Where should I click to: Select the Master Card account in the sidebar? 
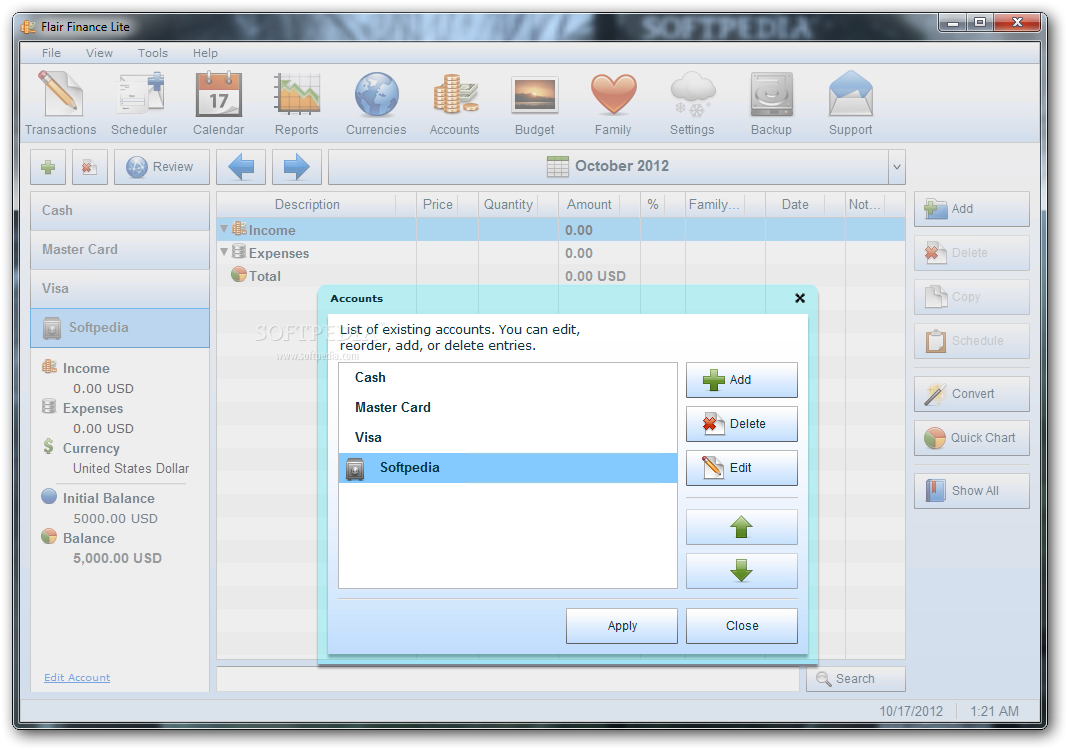point(120,249)
